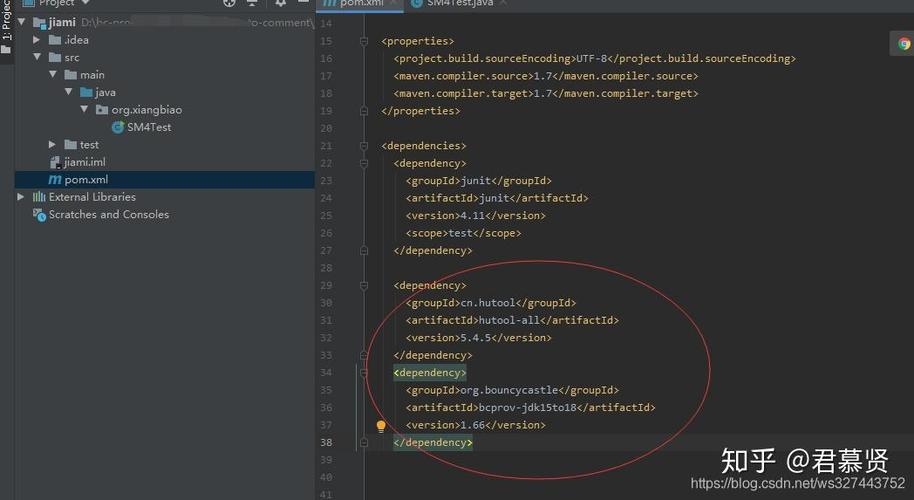Expand the External Libraries node
The image size is (914, 500).
tap(21, 197)
